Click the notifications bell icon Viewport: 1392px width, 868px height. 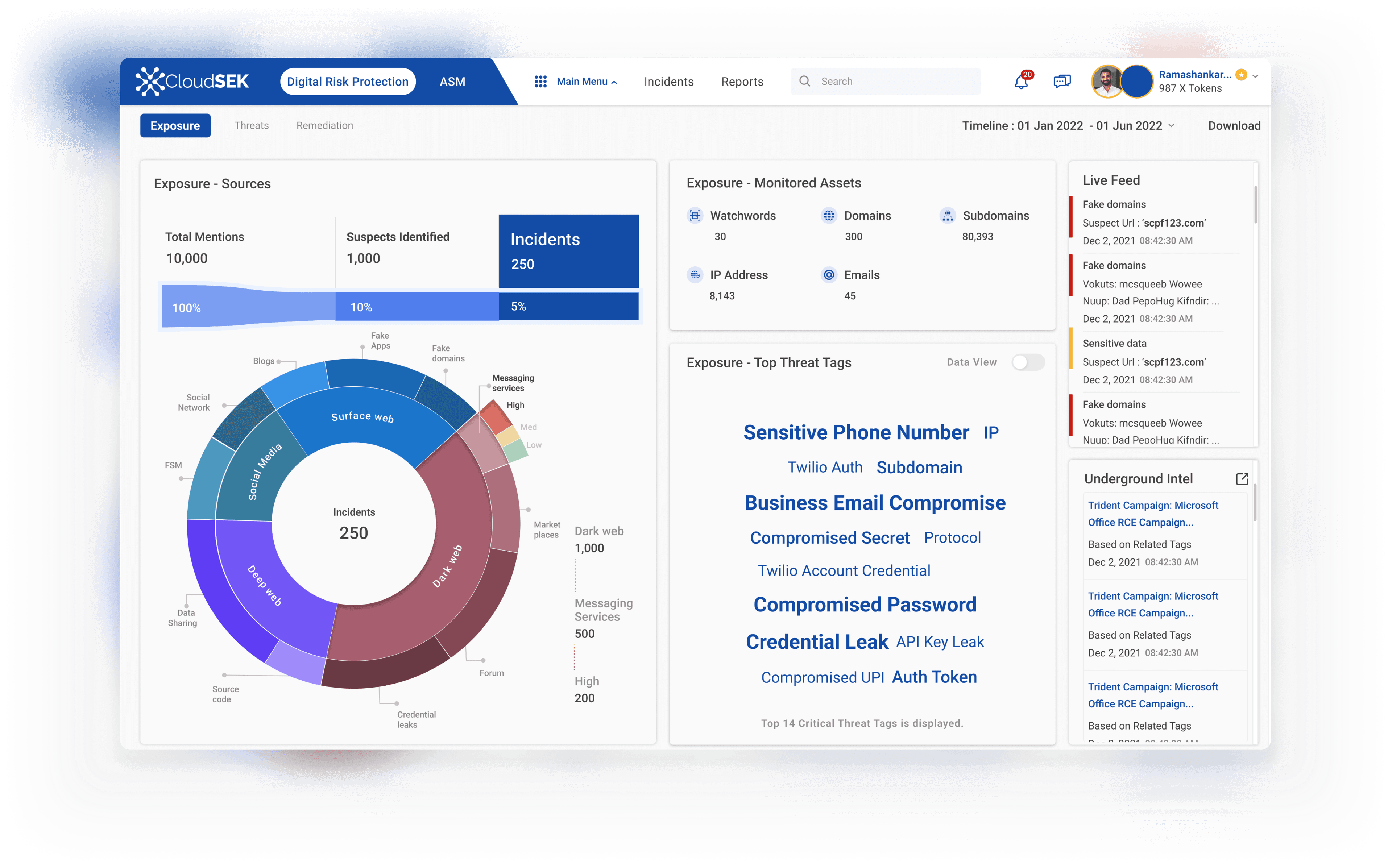[x=1021, y=82]
